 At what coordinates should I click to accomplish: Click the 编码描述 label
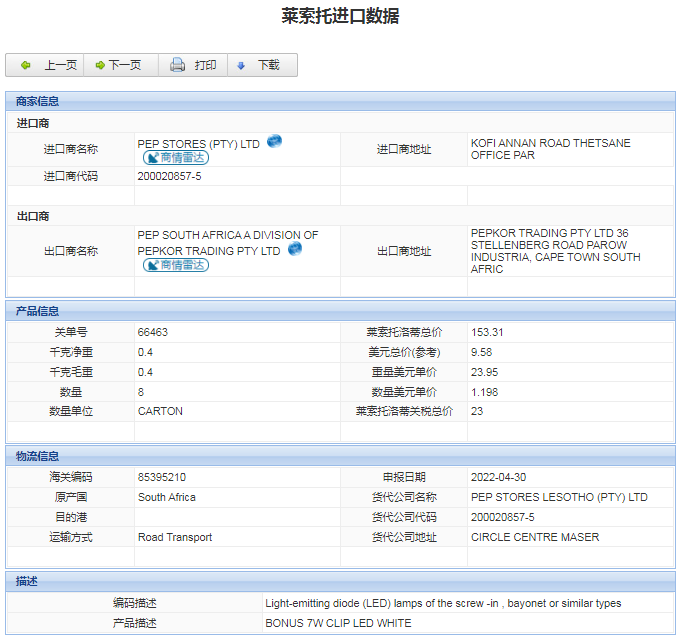(x=134, y=603)
